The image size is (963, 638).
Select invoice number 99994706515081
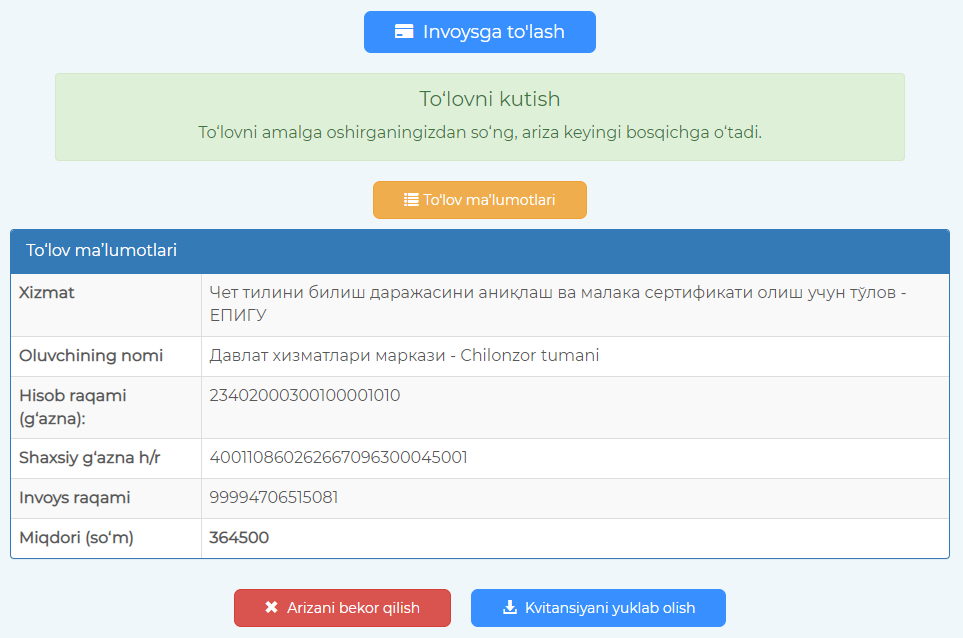[x=273, y=497]
